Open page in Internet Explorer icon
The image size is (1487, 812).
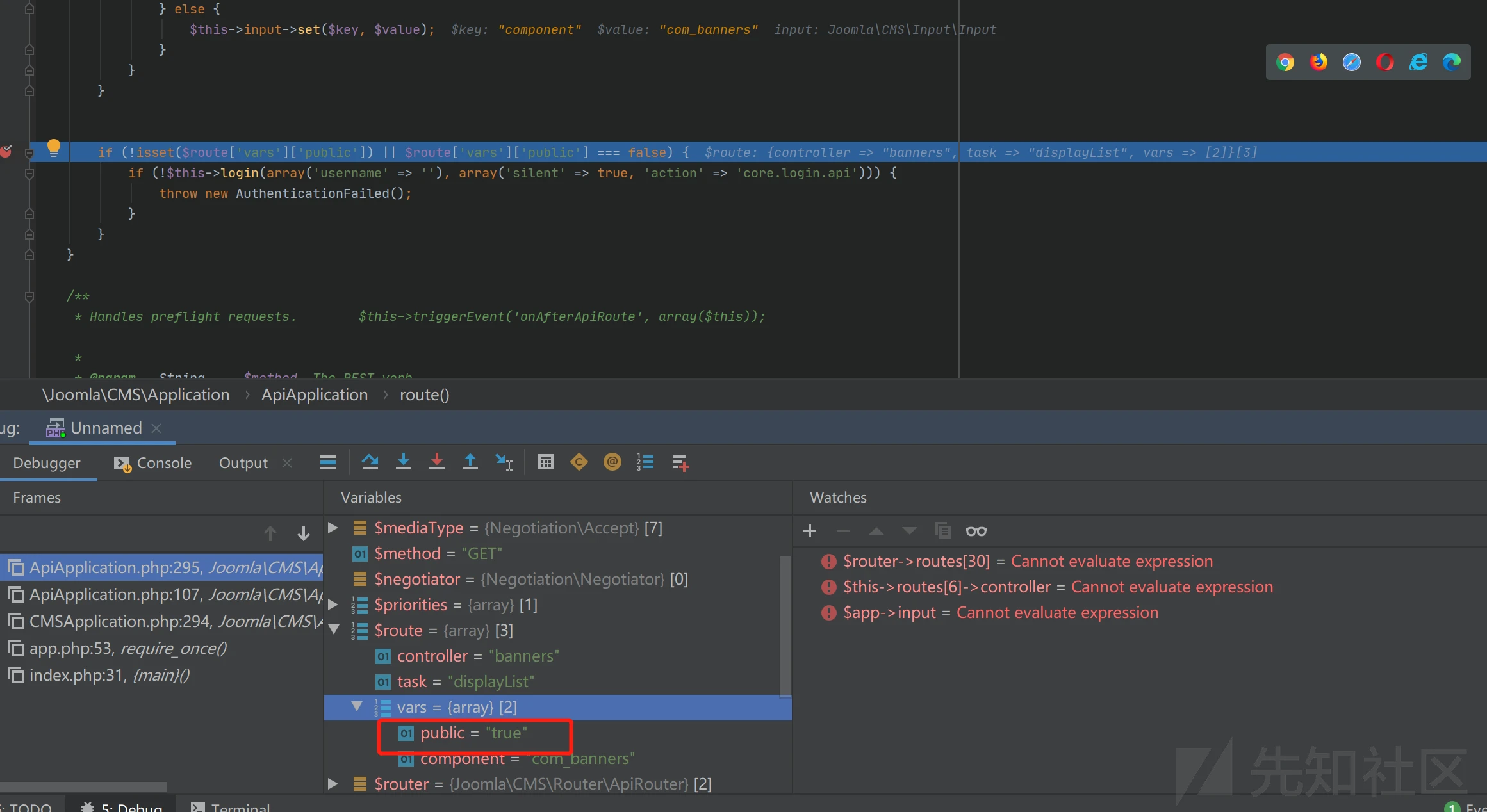click(x=1418, y=62)
